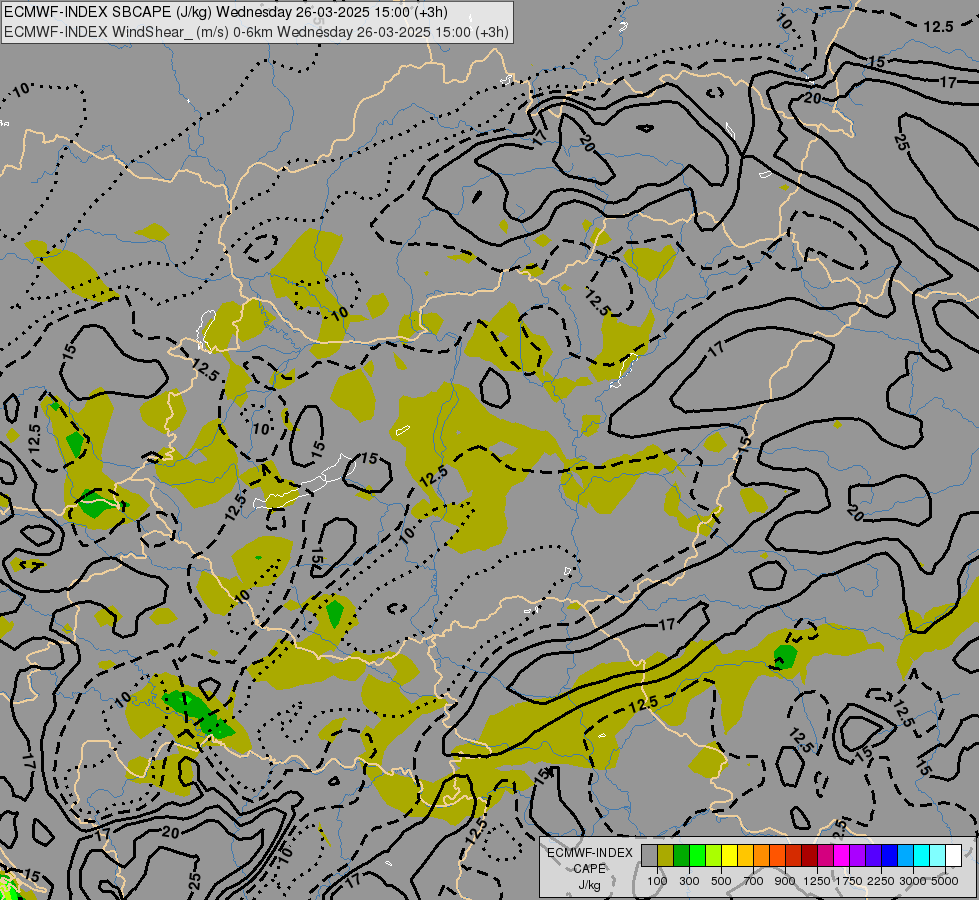Select the white swatch at legend end
979x900 pixels.
point(953,855)
